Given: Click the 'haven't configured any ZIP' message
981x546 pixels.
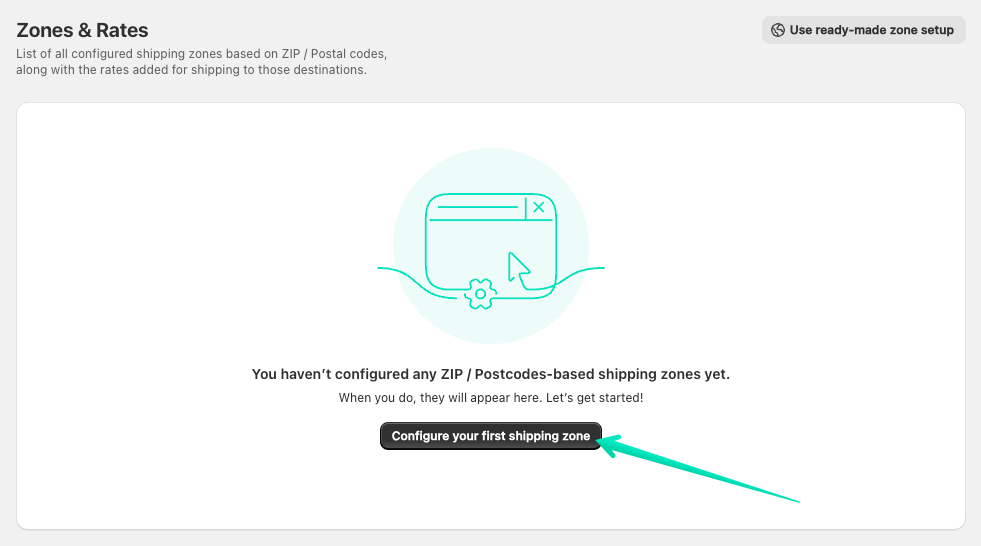Looking at the screenshot, I should (490, 374).
